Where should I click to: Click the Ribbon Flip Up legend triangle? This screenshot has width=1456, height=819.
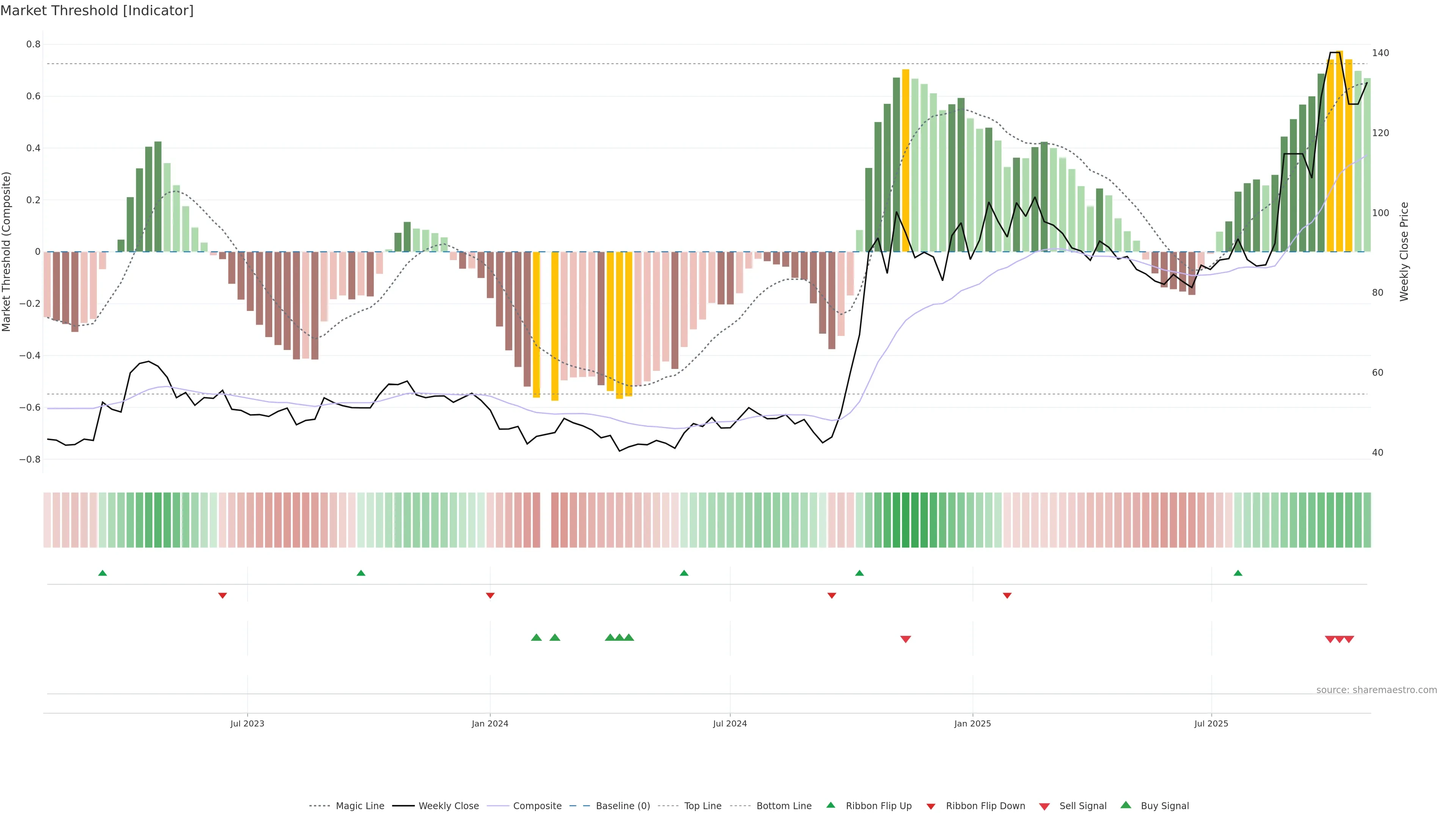831,805
